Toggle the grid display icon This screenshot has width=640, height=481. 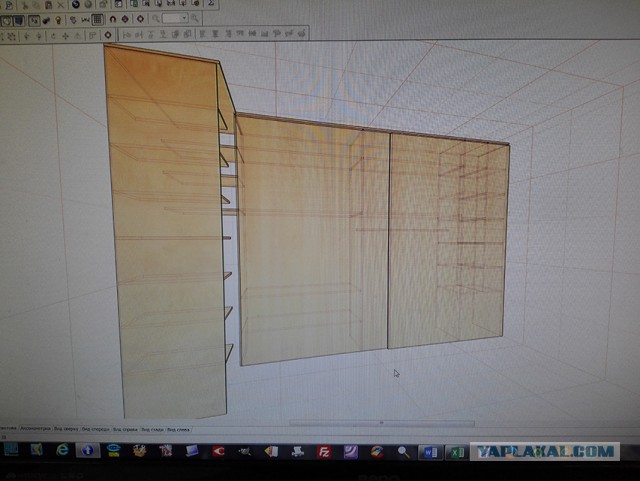pos(97,19)
